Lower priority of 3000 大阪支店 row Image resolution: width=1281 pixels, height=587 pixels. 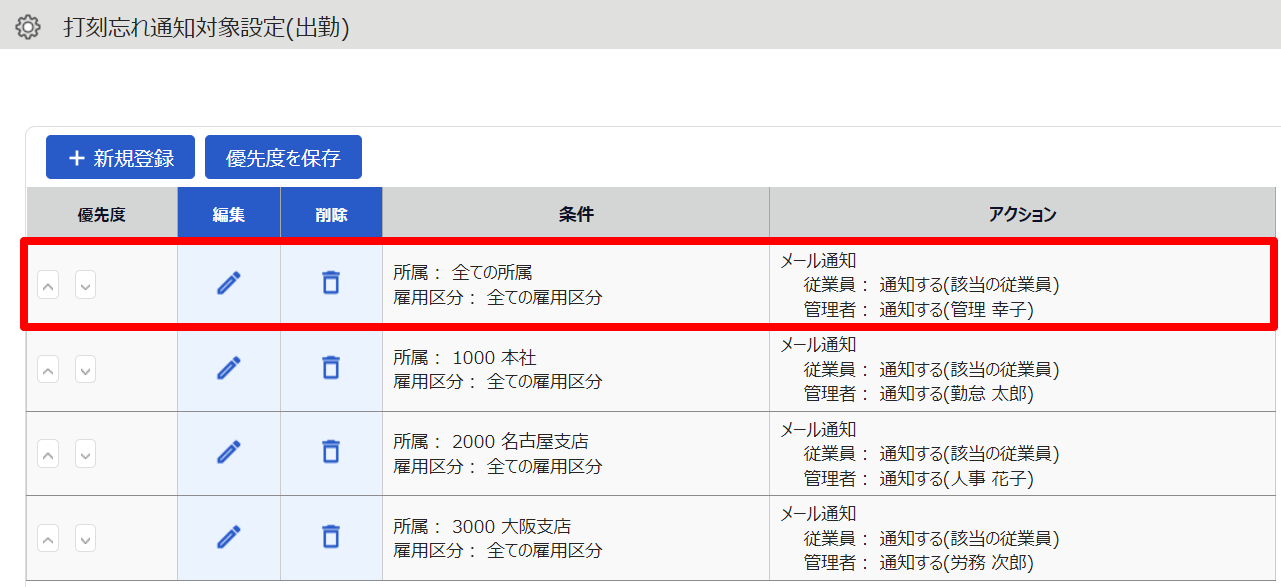pyautogui.click(x=85, y=539)
